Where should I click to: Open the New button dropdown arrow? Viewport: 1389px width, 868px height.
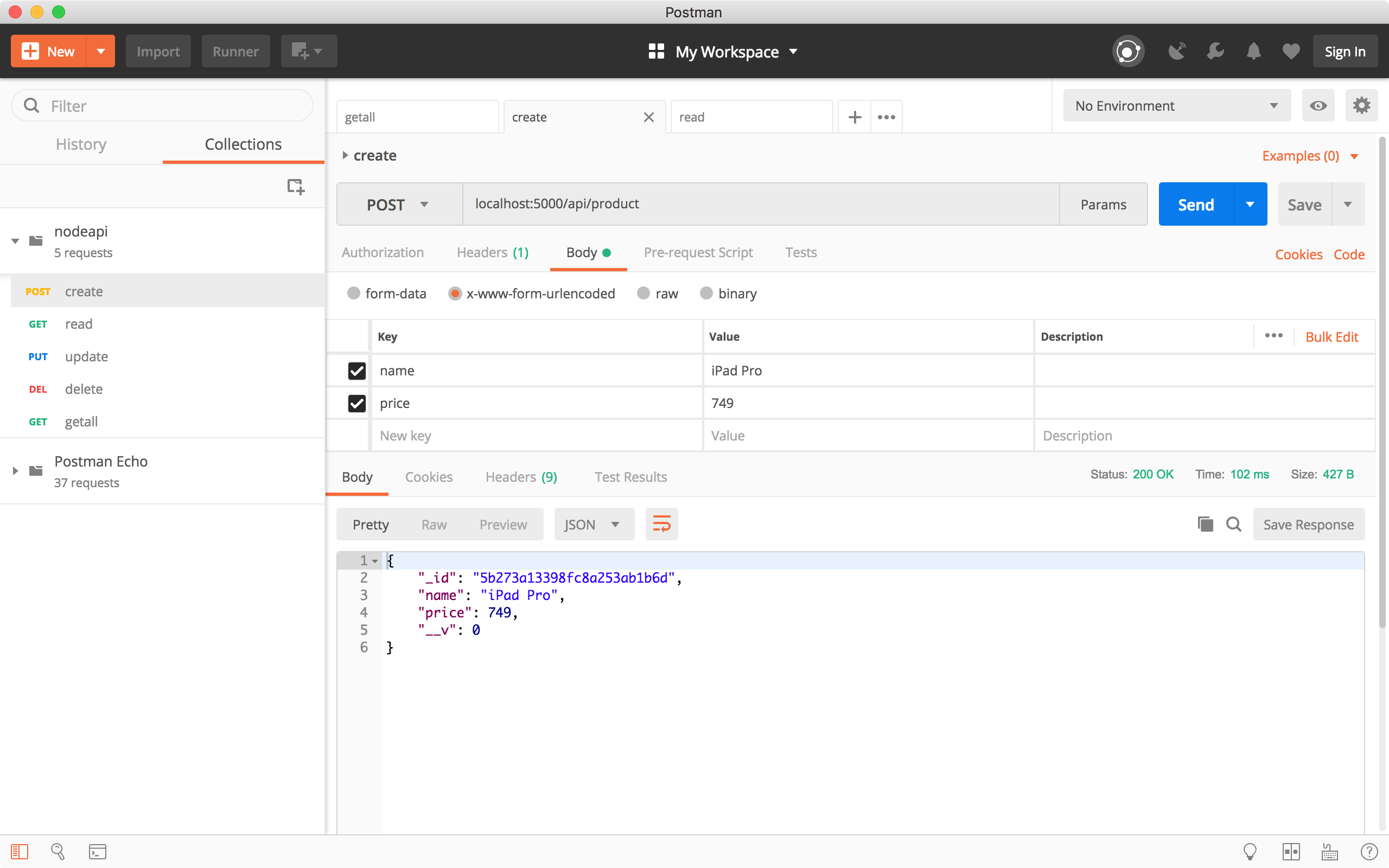point(101,51)
